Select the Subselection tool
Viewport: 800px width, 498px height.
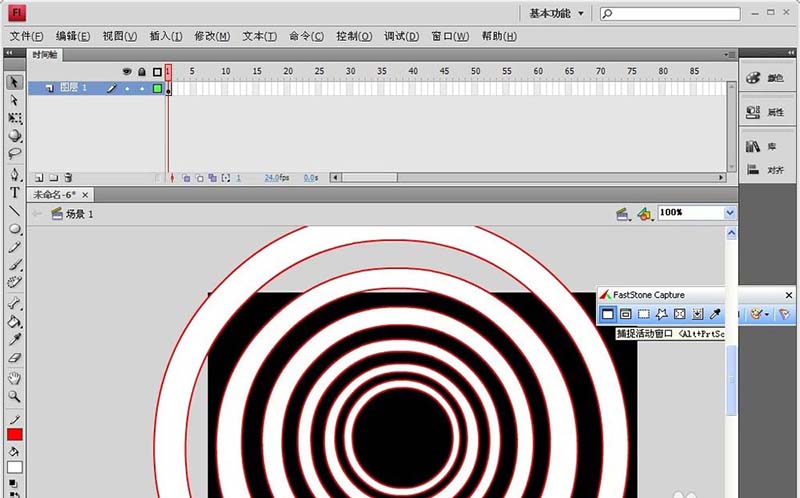tap(14, 100)
